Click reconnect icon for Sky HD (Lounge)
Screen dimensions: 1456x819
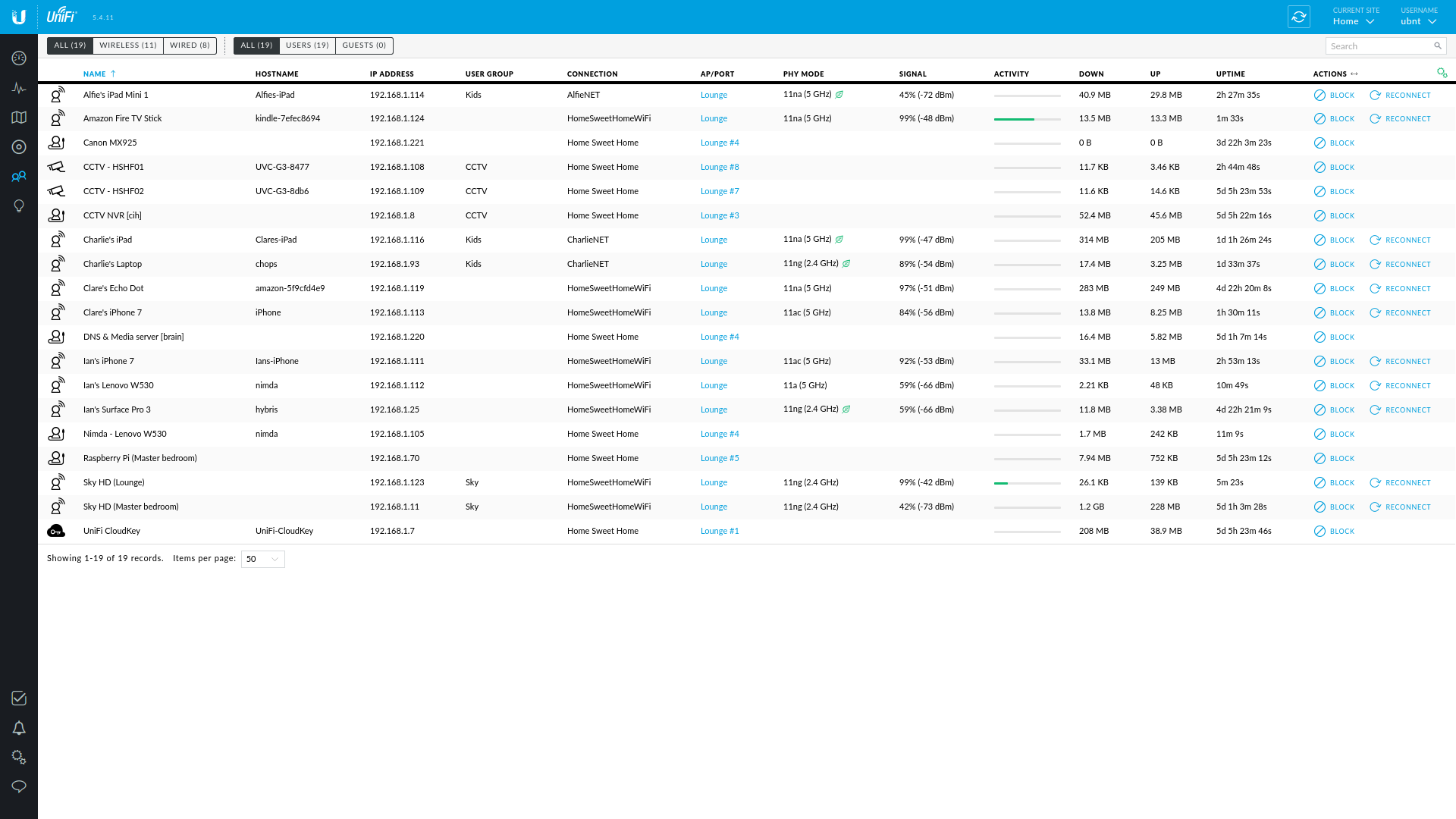[x=1375, y=483]
